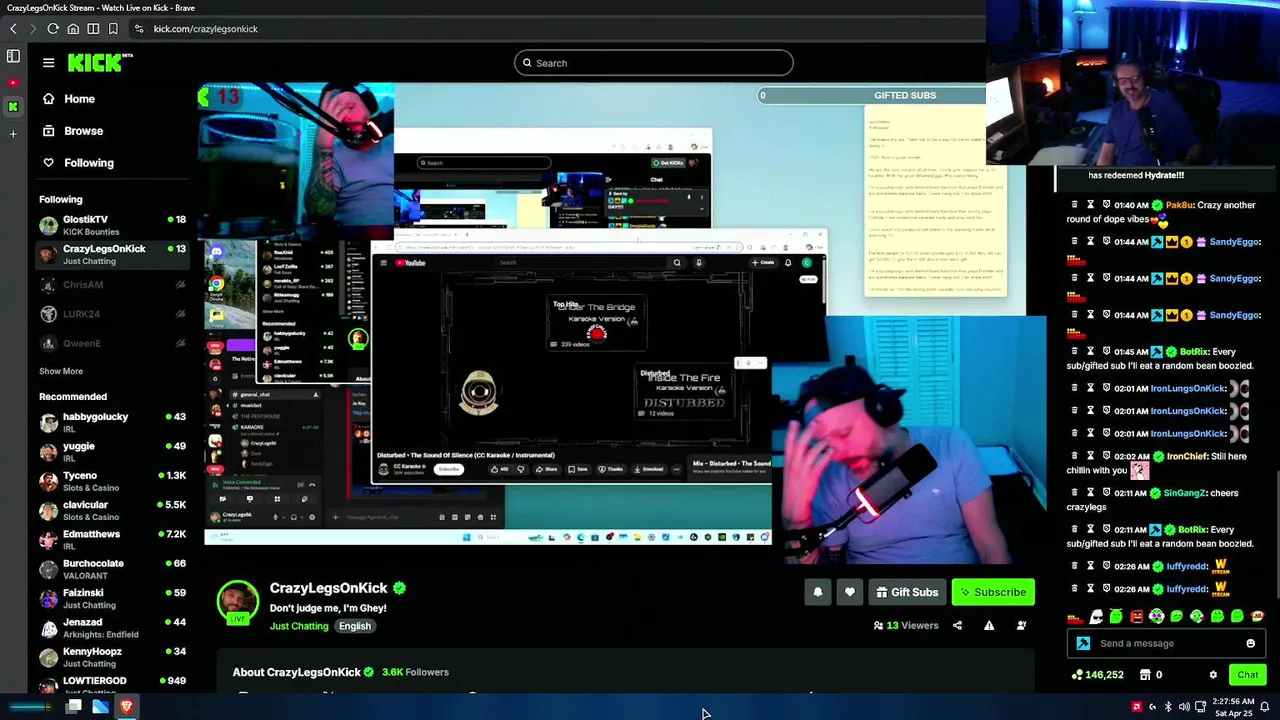Viewport: 1280px width, 720px height.
Task: Click the Just Chatting category link
Action: [299, 626]
